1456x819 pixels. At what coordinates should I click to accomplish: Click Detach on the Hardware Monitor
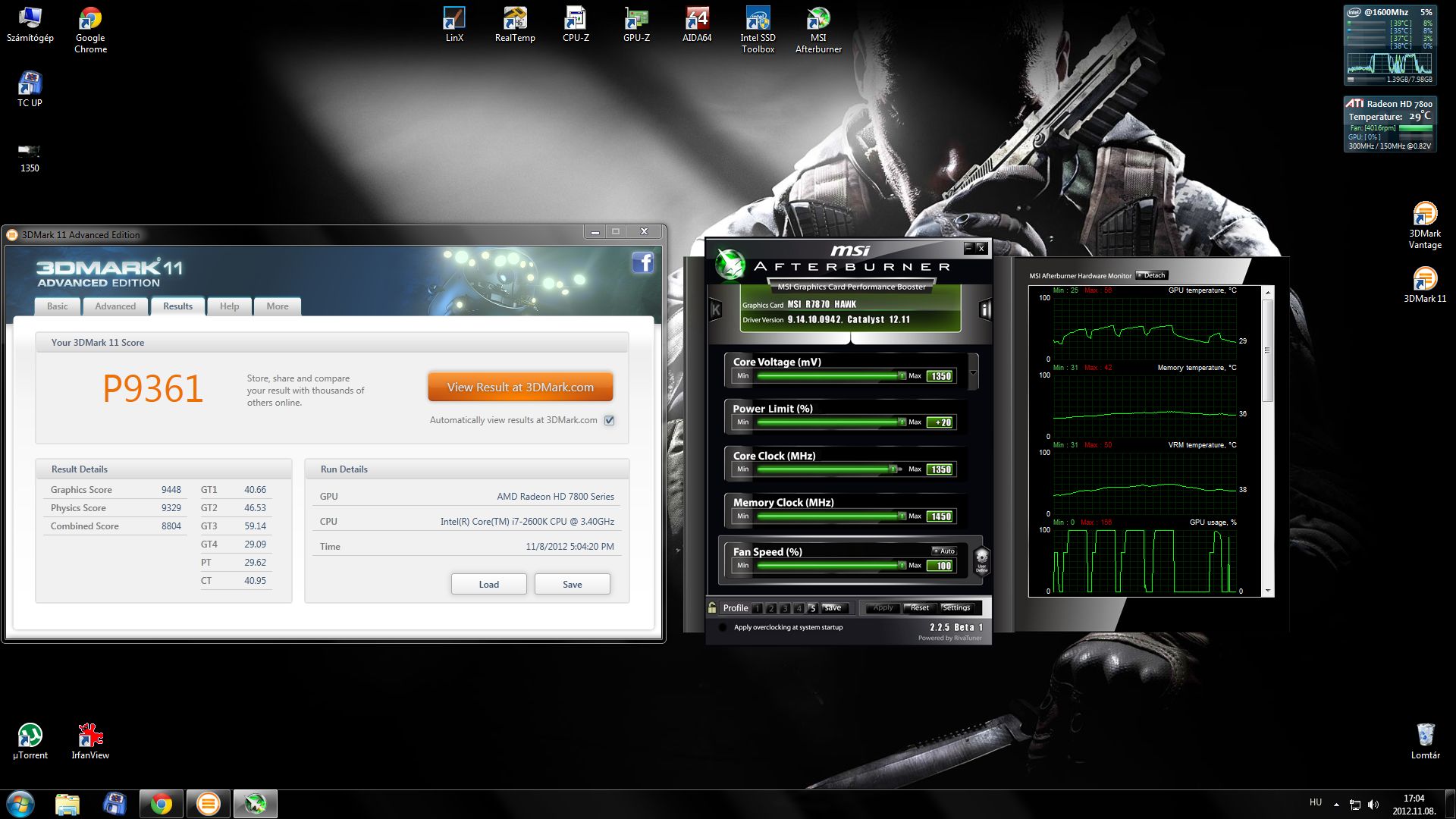[x=1152, y=275]
